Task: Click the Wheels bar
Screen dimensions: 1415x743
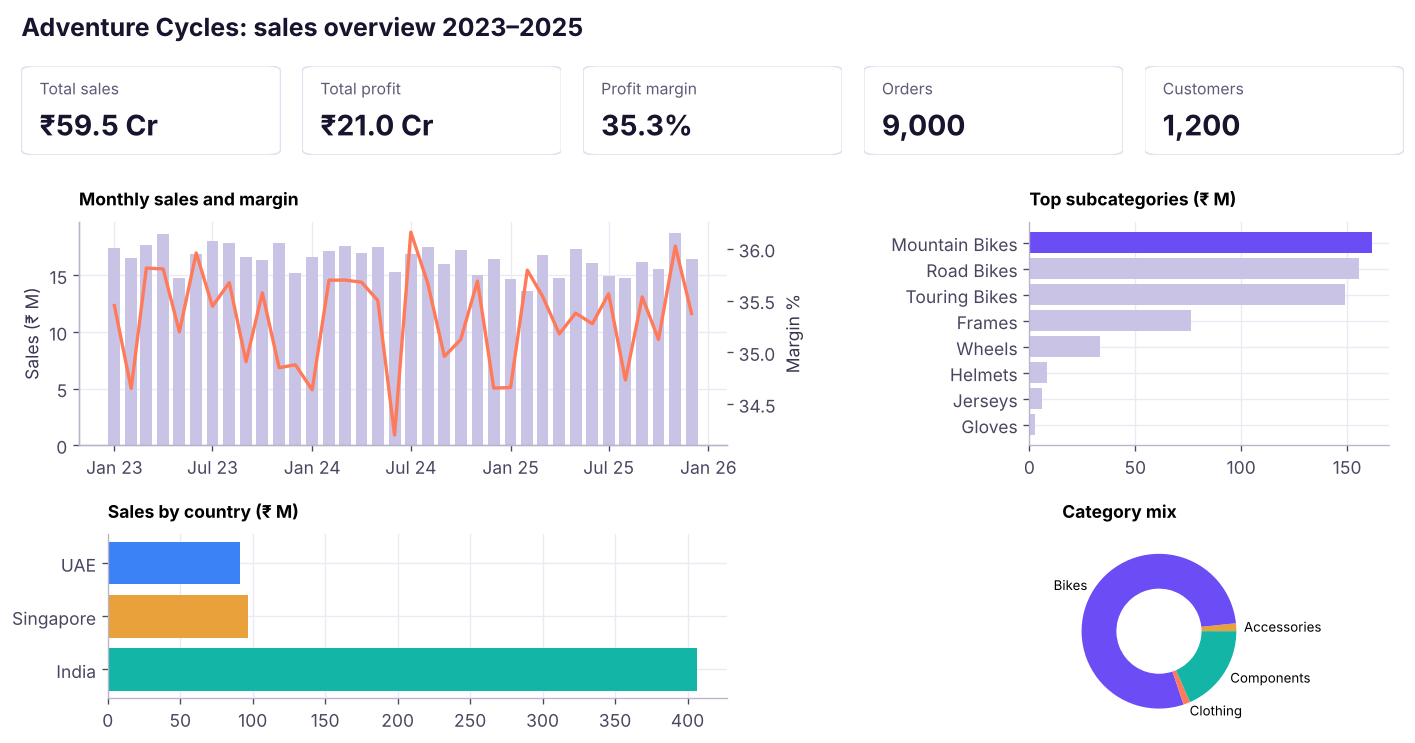Action: 1064,347
